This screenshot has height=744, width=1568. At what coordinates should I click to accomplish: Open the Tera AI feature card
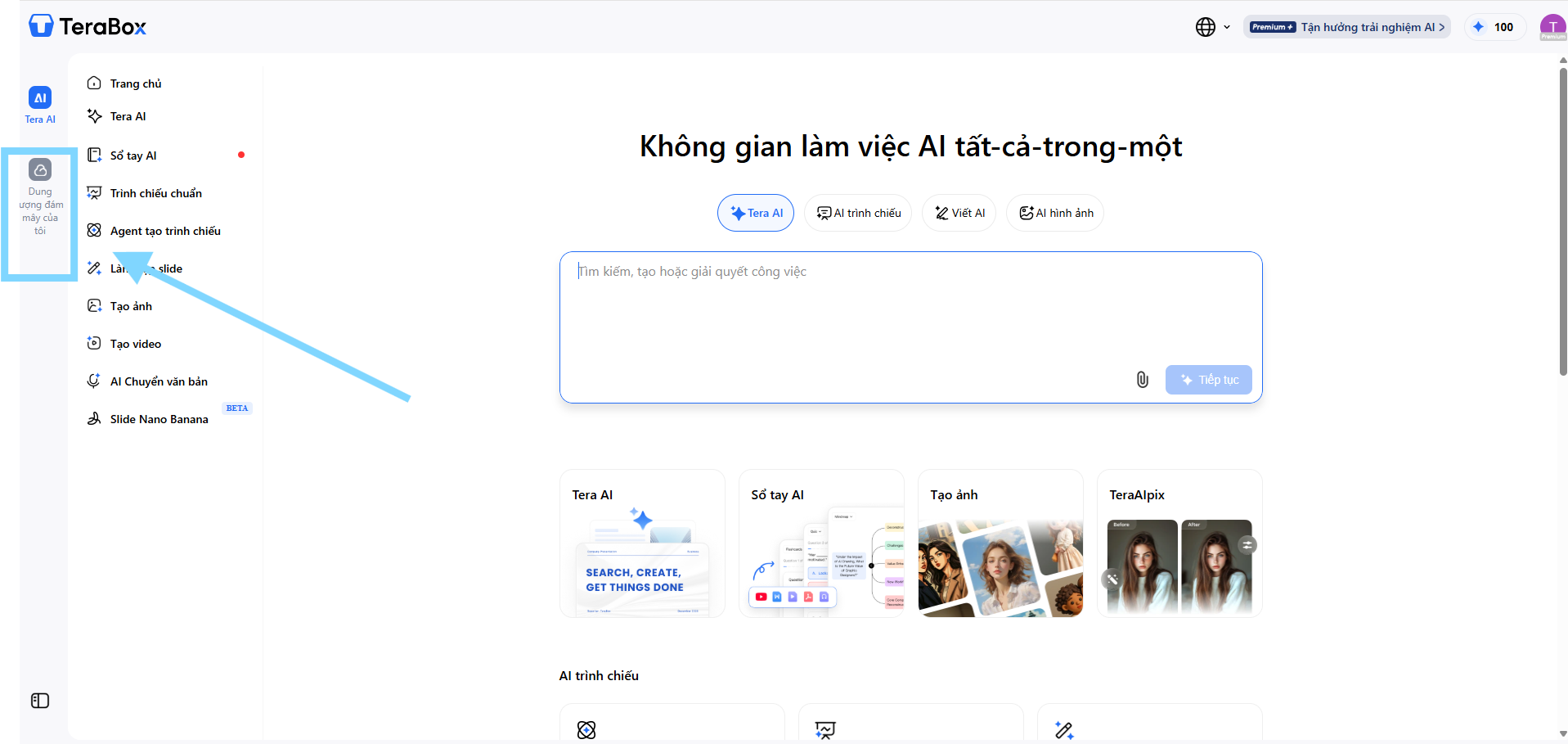[642, 543]
